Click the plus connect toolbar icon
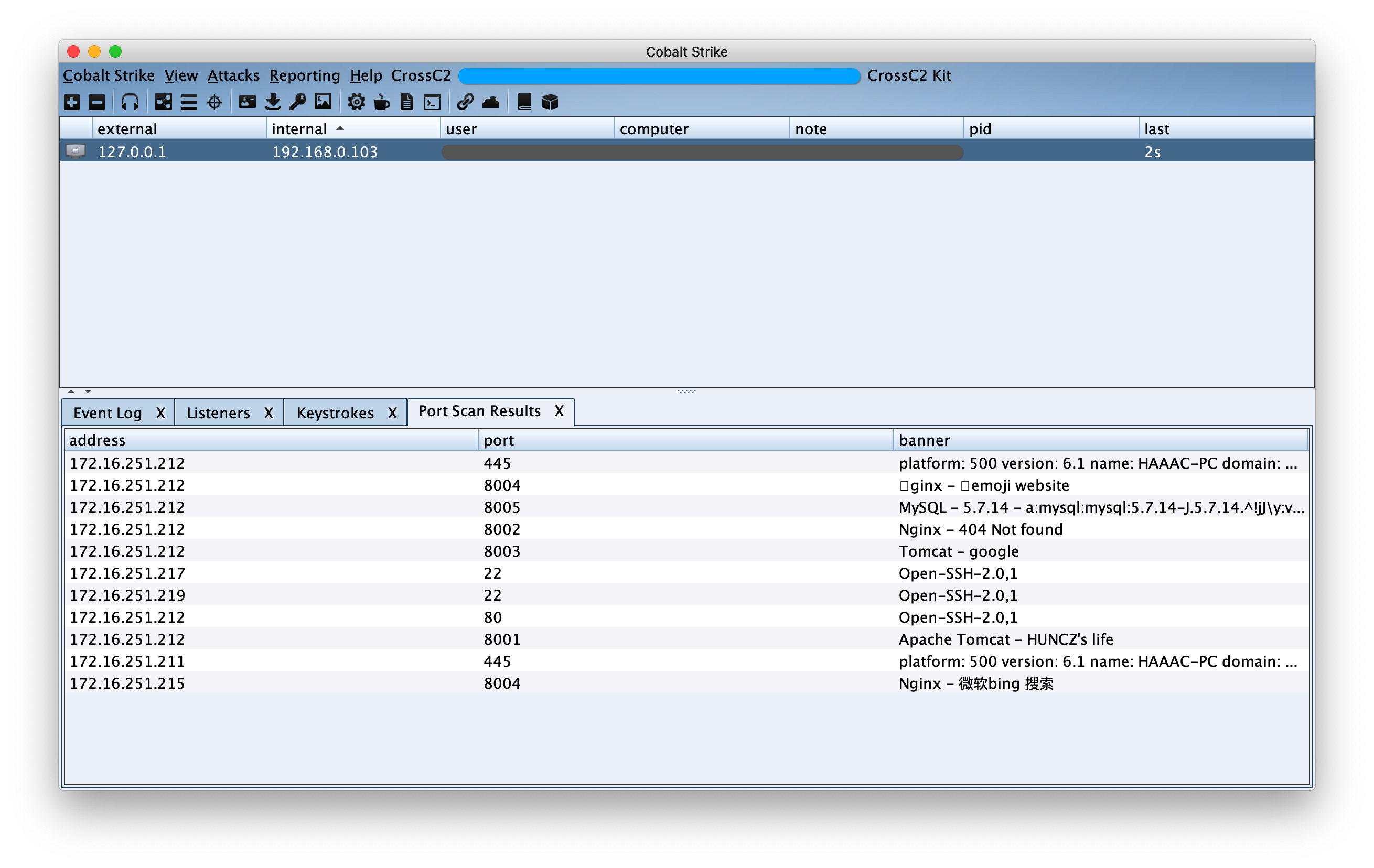 72,102
